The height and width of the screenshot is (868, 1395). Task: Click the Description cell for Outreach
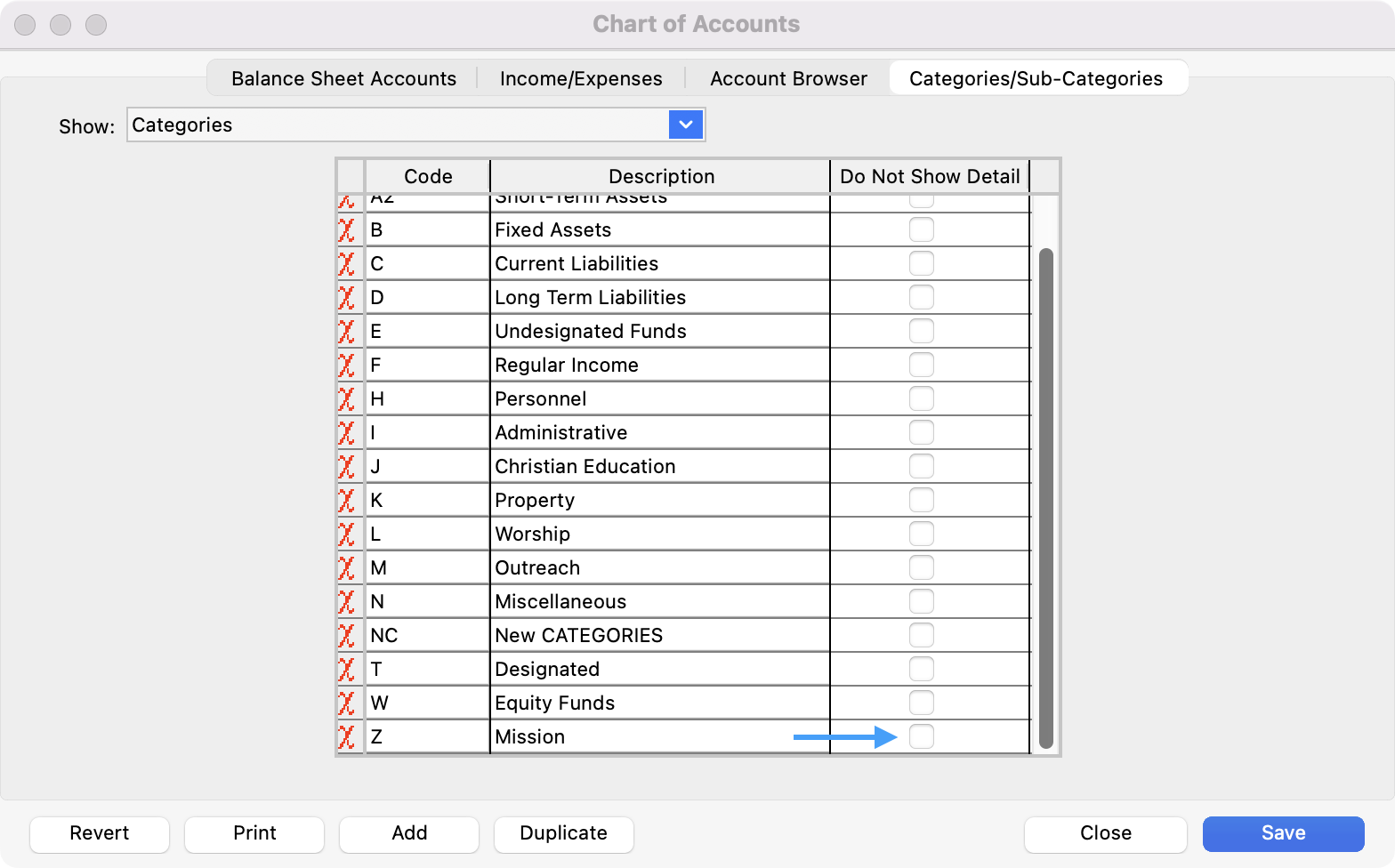(658, 568)
